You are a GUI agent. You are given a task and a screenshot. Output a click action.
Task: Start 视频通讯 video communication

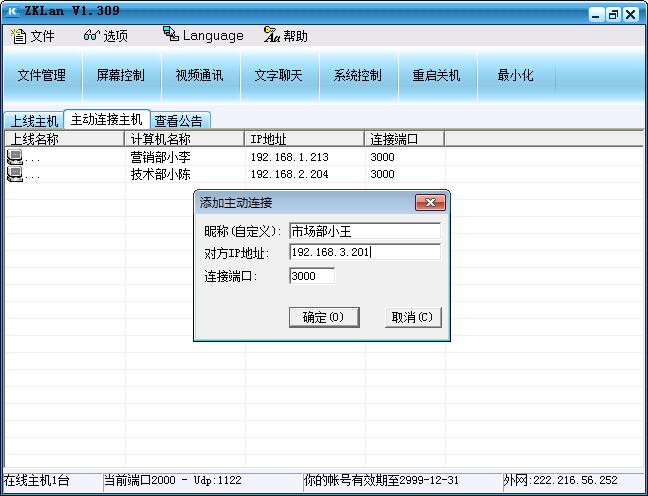click(200, 75)
